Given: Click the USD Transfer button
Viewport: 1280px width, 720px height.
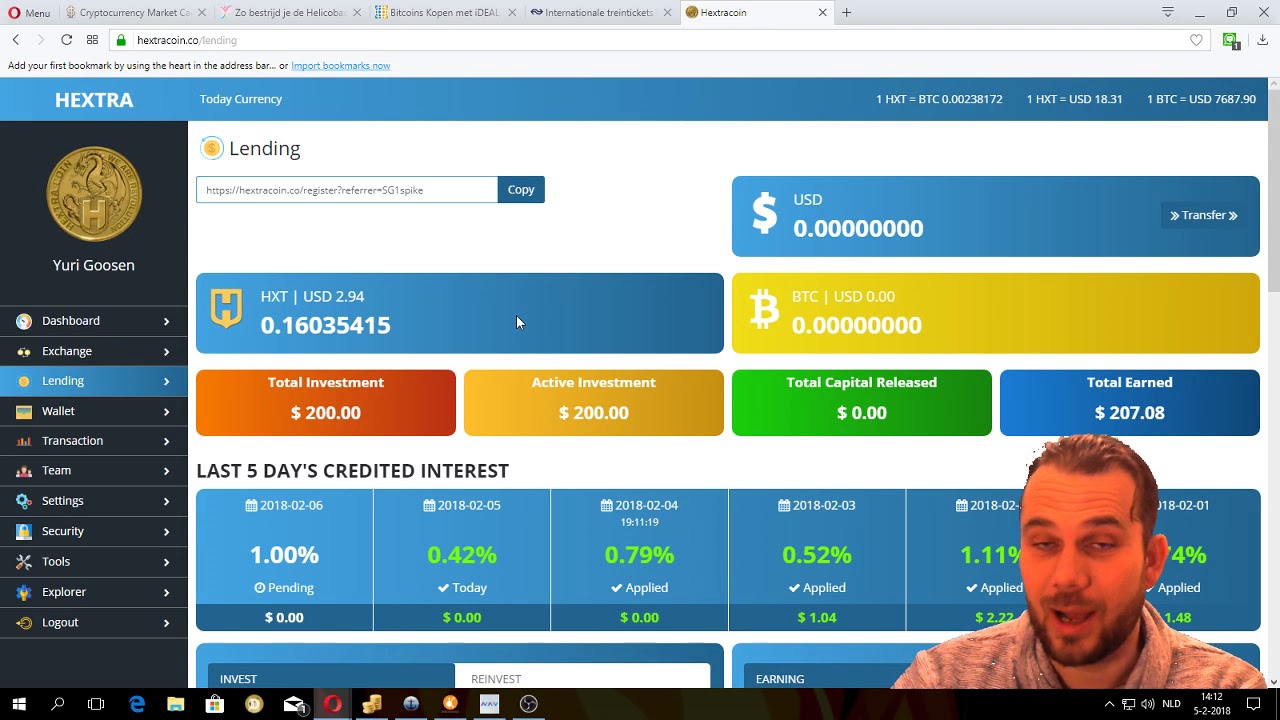Looking at the screenshot, I should click(1204, 215).
